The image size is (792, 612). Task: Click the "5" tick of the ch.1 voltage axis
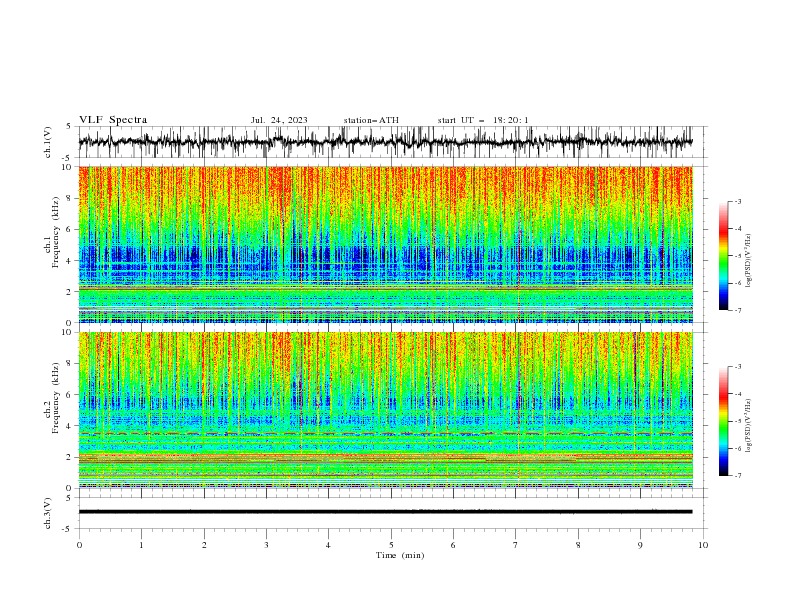click(x=69, y=127)
